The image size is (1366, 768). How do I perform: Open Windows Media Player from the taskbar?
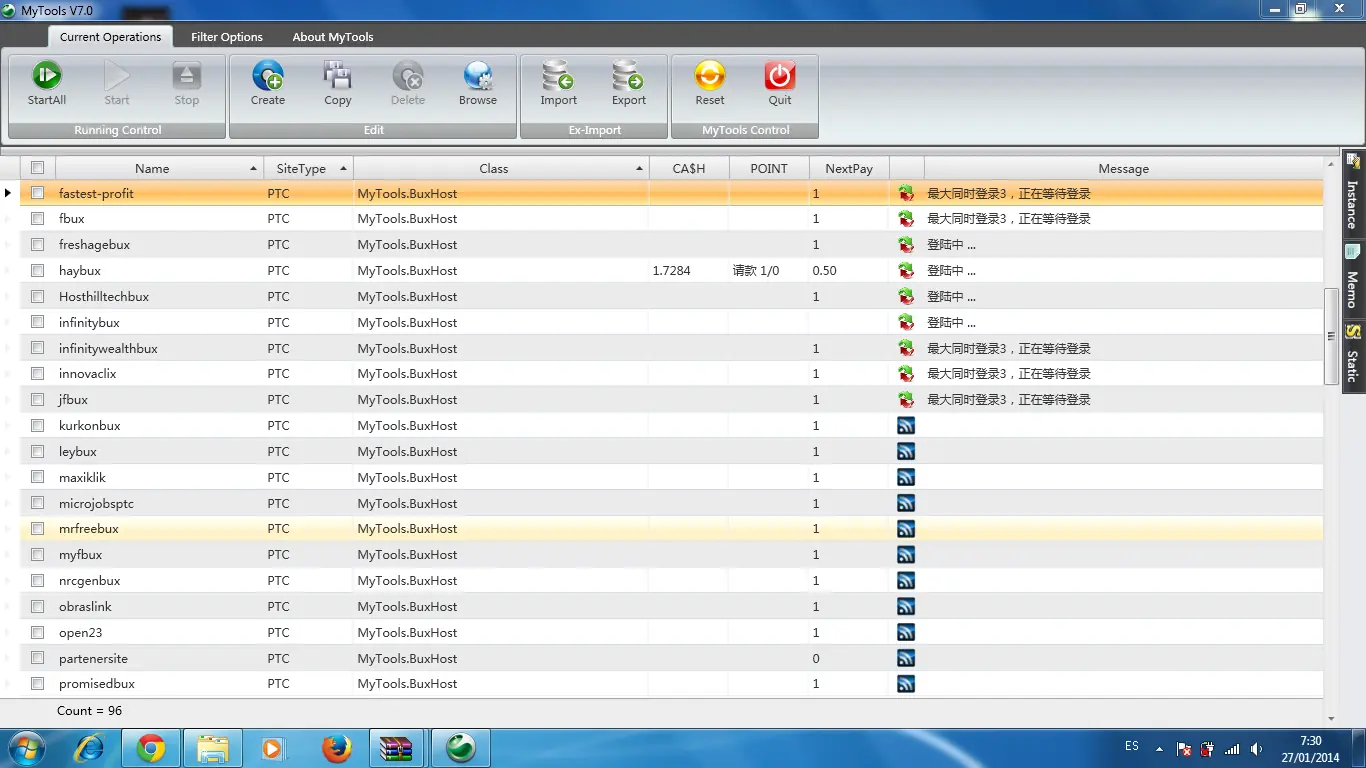click(x=274, y=748)
